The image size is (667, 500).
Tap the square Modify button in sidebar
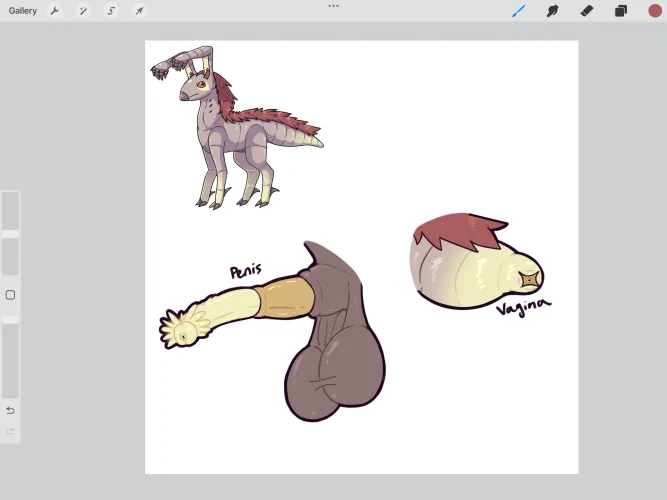pos(10,295)
